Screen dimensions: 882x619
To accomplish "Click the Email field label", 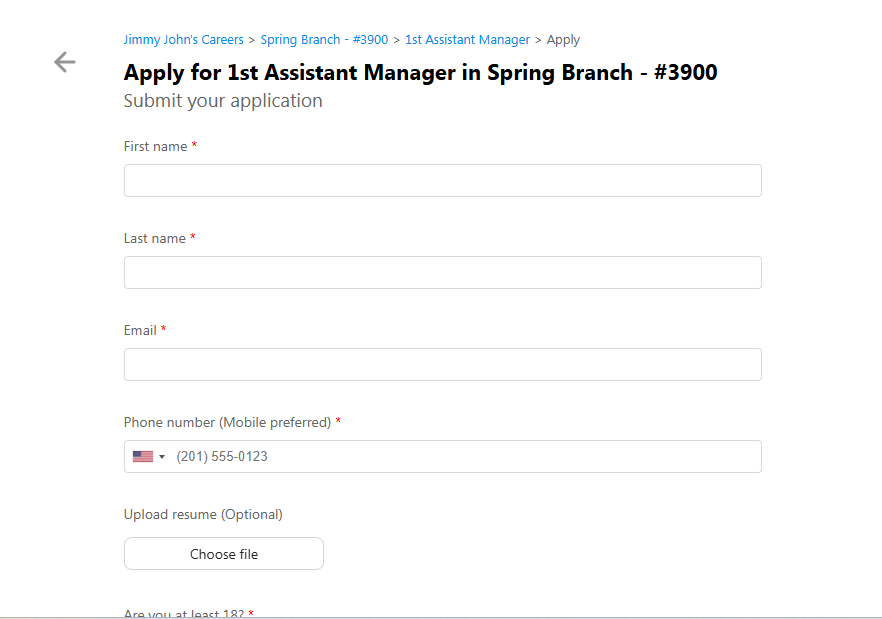I will pos(140,330).
